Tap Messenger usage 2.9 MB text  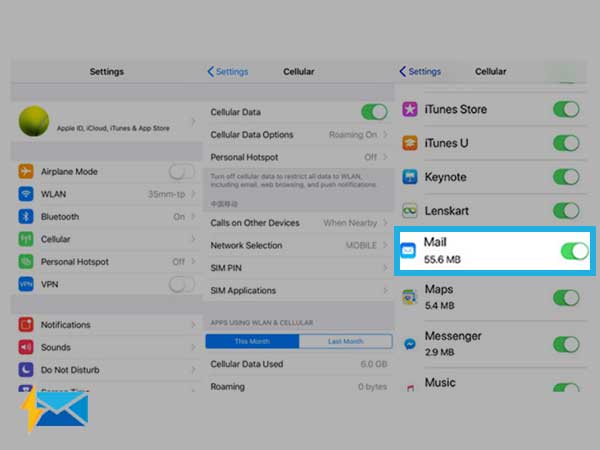pos(440,352)
